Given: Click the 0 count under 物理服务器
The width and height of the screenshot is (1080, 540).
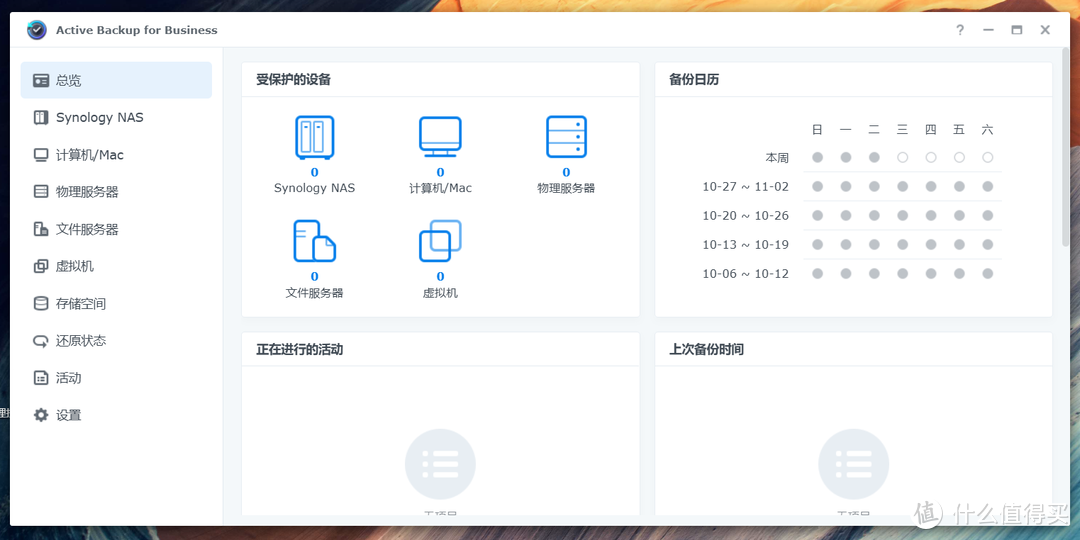Looking at the screenshot, I should pos(566,172).
